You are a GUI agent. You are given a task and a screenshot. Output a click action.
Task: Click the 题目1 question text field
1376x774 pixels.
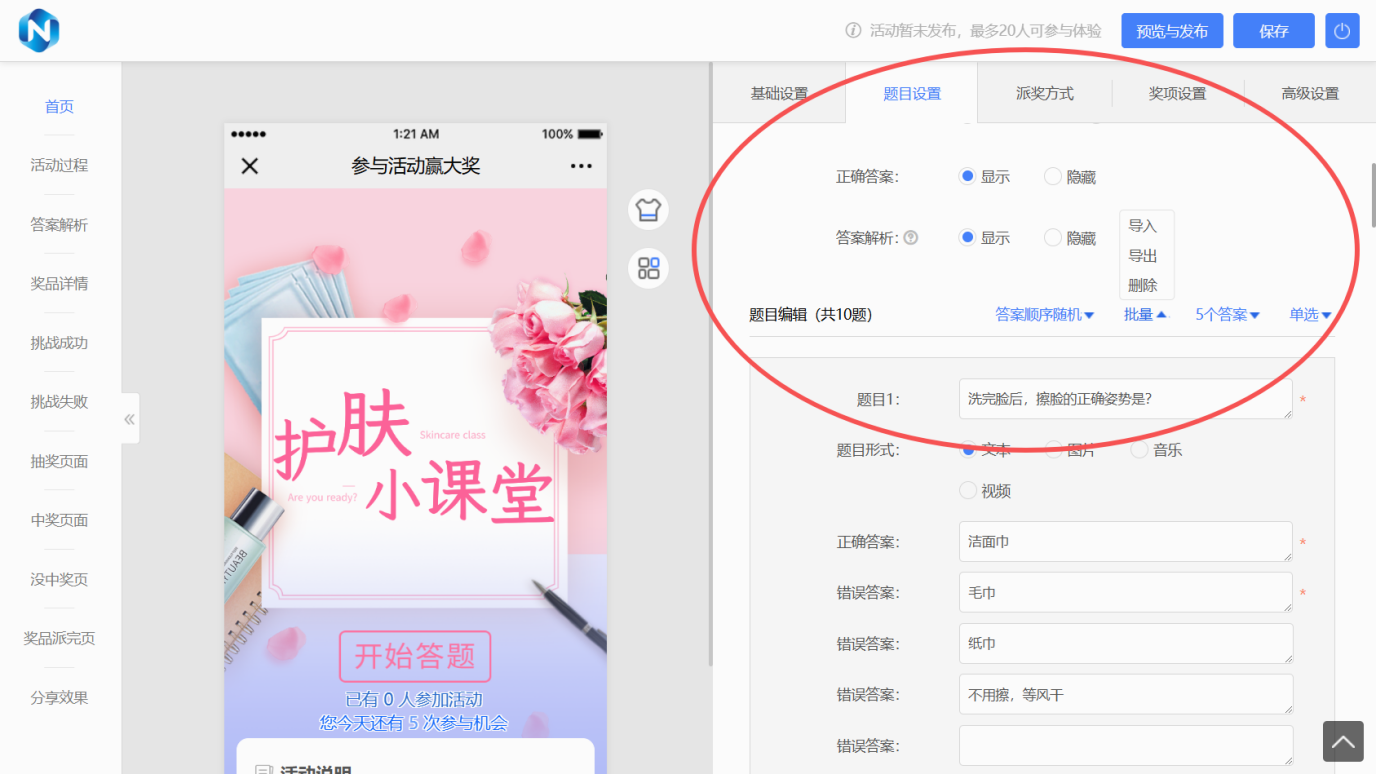[1124, 399]
